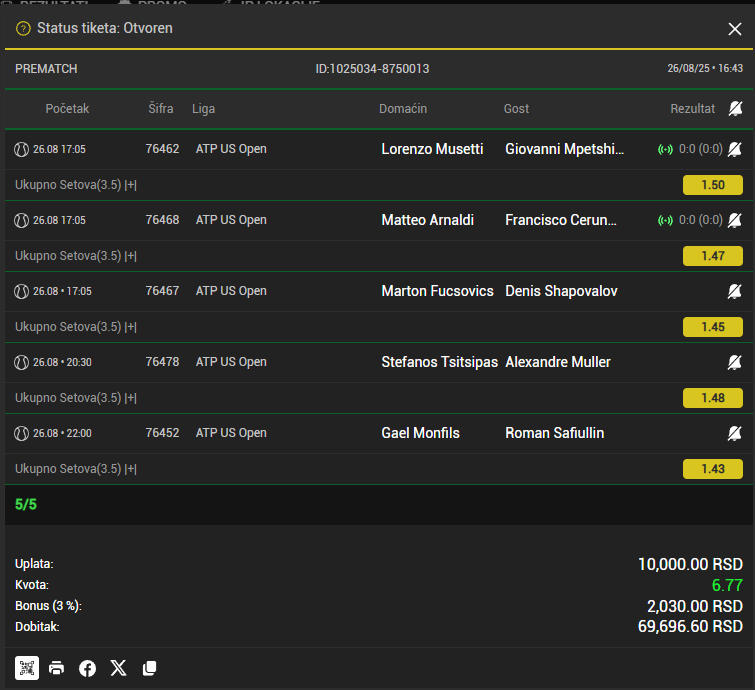Click the 1.50 odds button
This screenshot has width=755, height=690.
(x=713, y=185)
